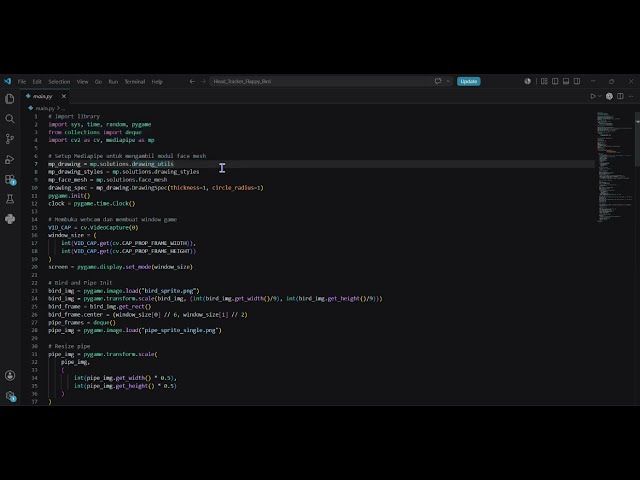Click the "VID_CAP = cv.VideoCapture(0)" line
The width and height of the screenshot is (640, 480).
tap(93, 227)
